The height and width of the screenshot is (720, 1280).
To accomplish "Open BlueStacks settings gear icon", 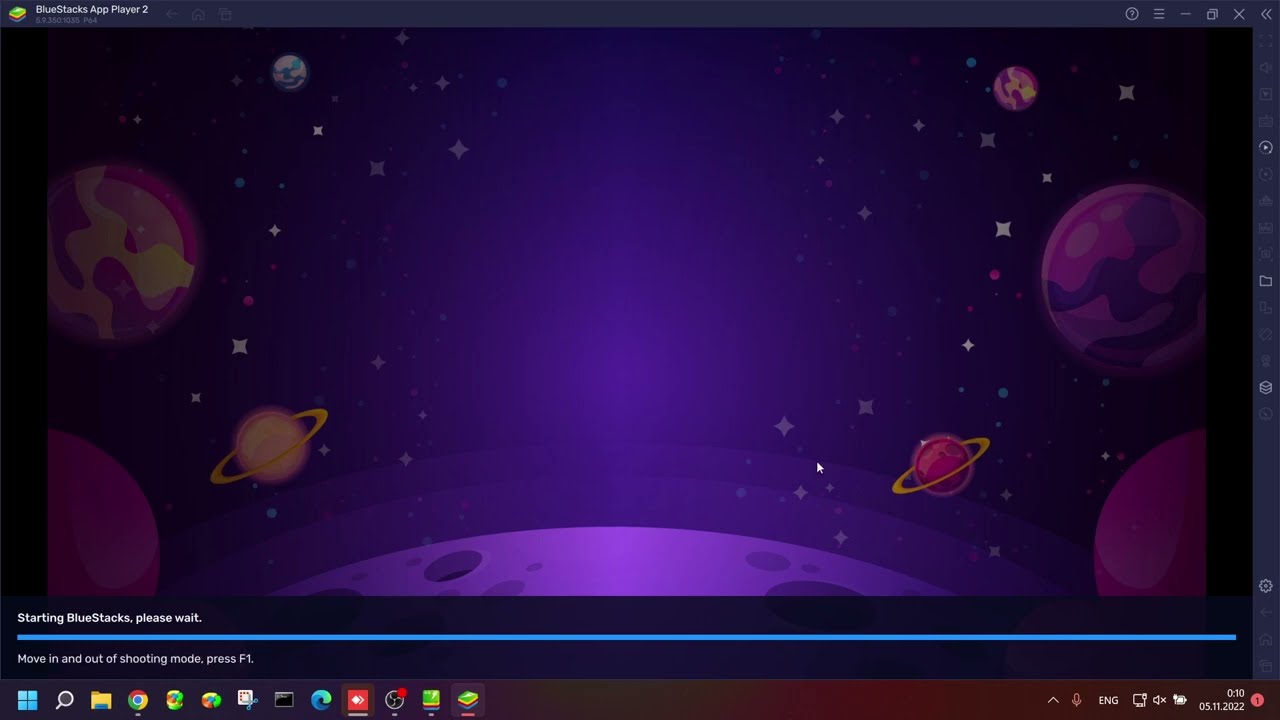I will tap(1265, 586).
